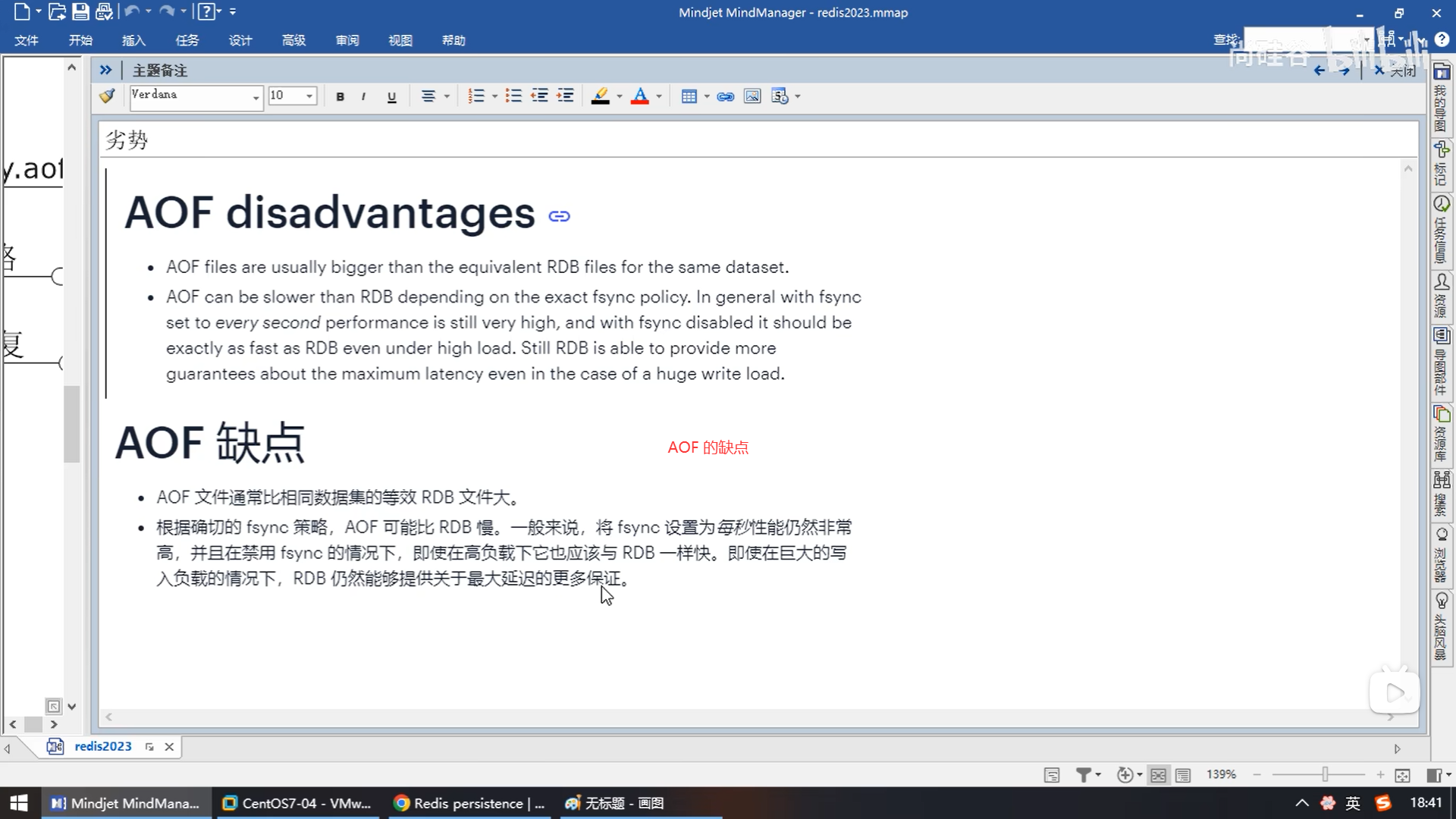
Task: Toggle italic formatting
Action: (x=364, y=96)
